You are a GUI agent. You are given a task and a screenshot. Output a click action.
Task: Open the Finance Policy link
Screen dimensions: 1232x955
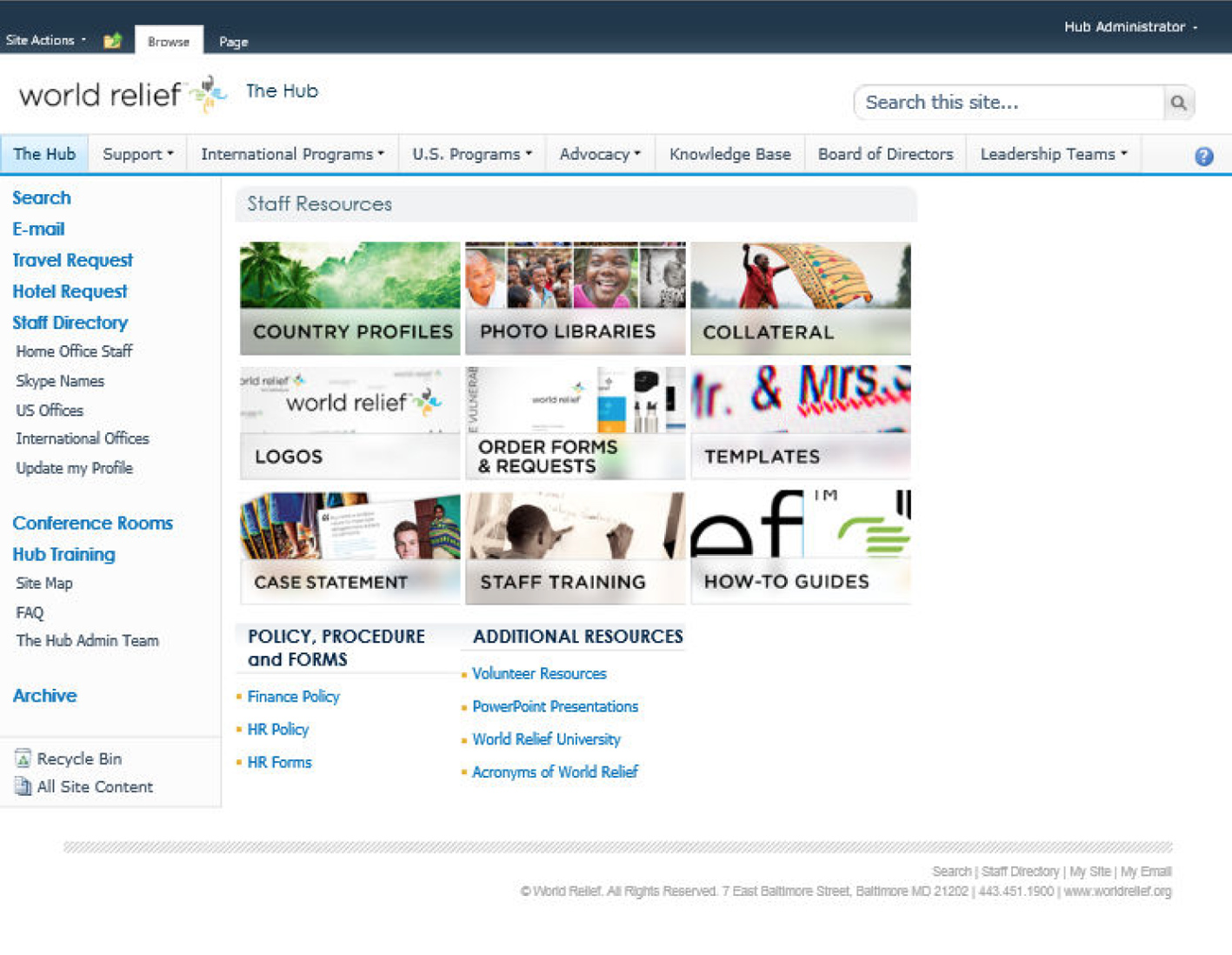[293, 697]
